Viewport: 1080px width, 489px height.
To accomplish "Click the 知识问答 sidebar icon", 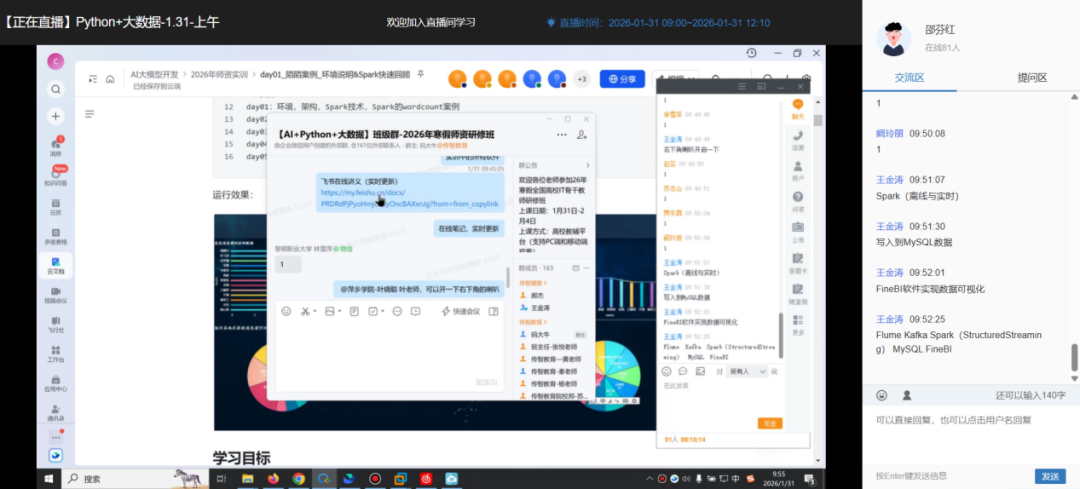I will tap(56, 178).
